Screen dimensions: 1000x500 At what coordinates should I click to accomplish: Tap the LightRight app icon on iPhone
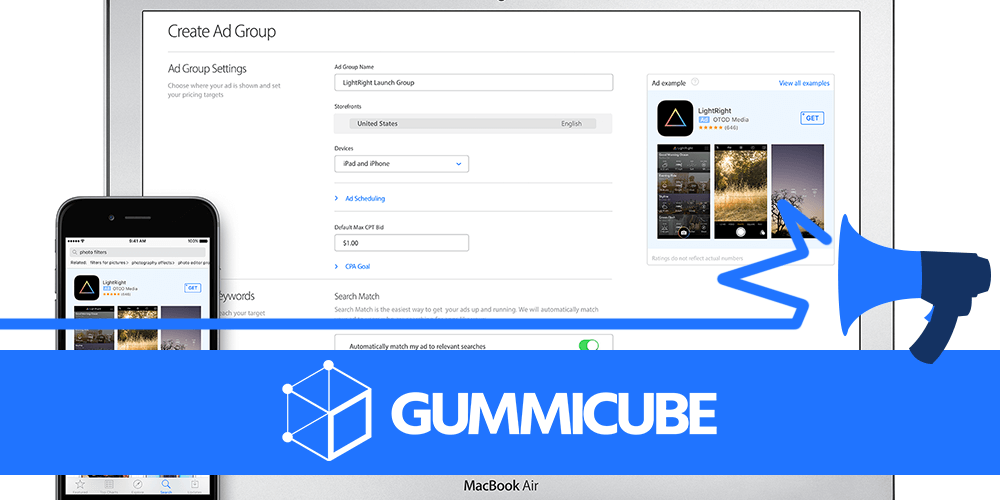pos(87,288)
